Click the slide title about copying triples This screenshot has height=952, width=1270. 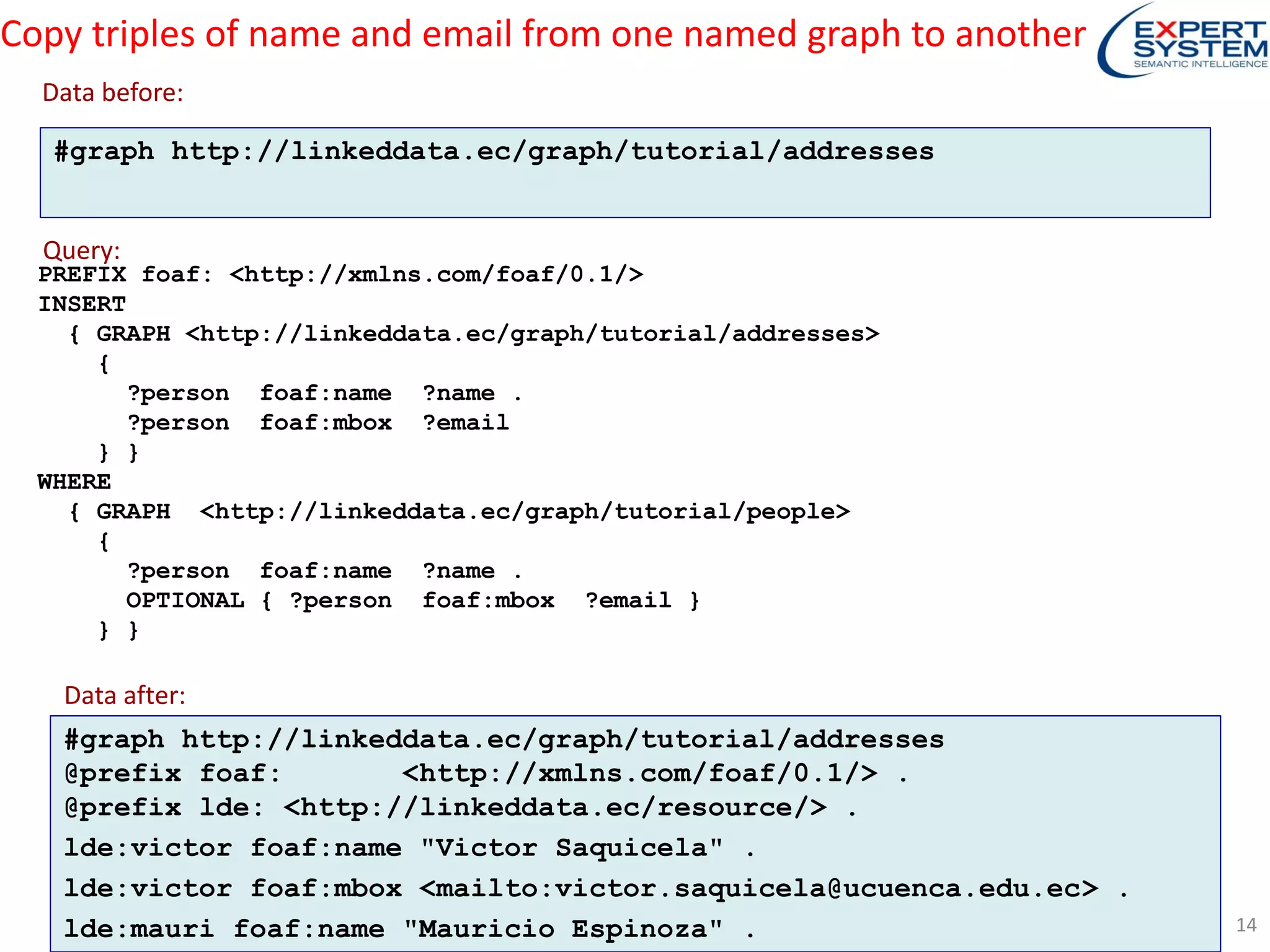click(x=543, y=34)
